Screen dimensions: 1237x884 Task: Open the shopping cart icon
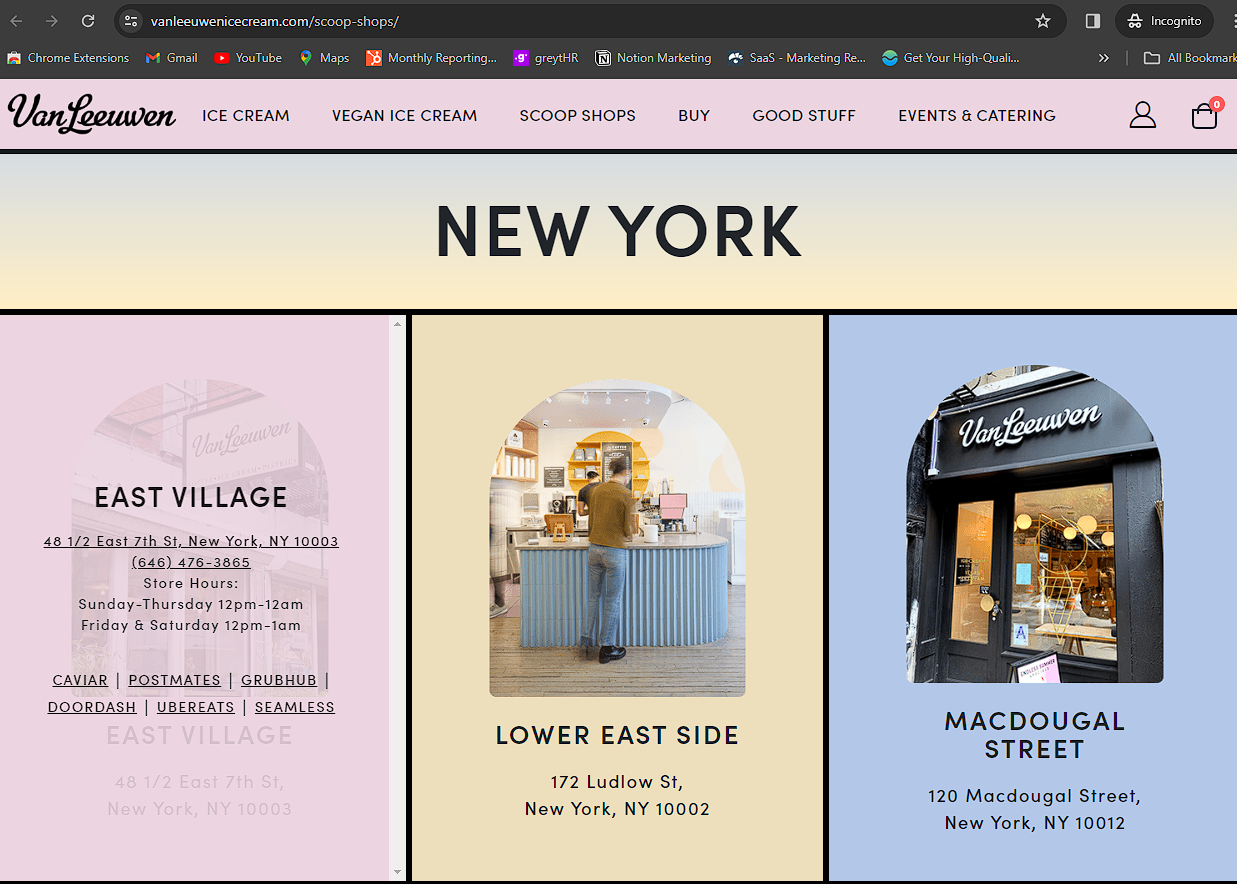tap(1204, 116)
